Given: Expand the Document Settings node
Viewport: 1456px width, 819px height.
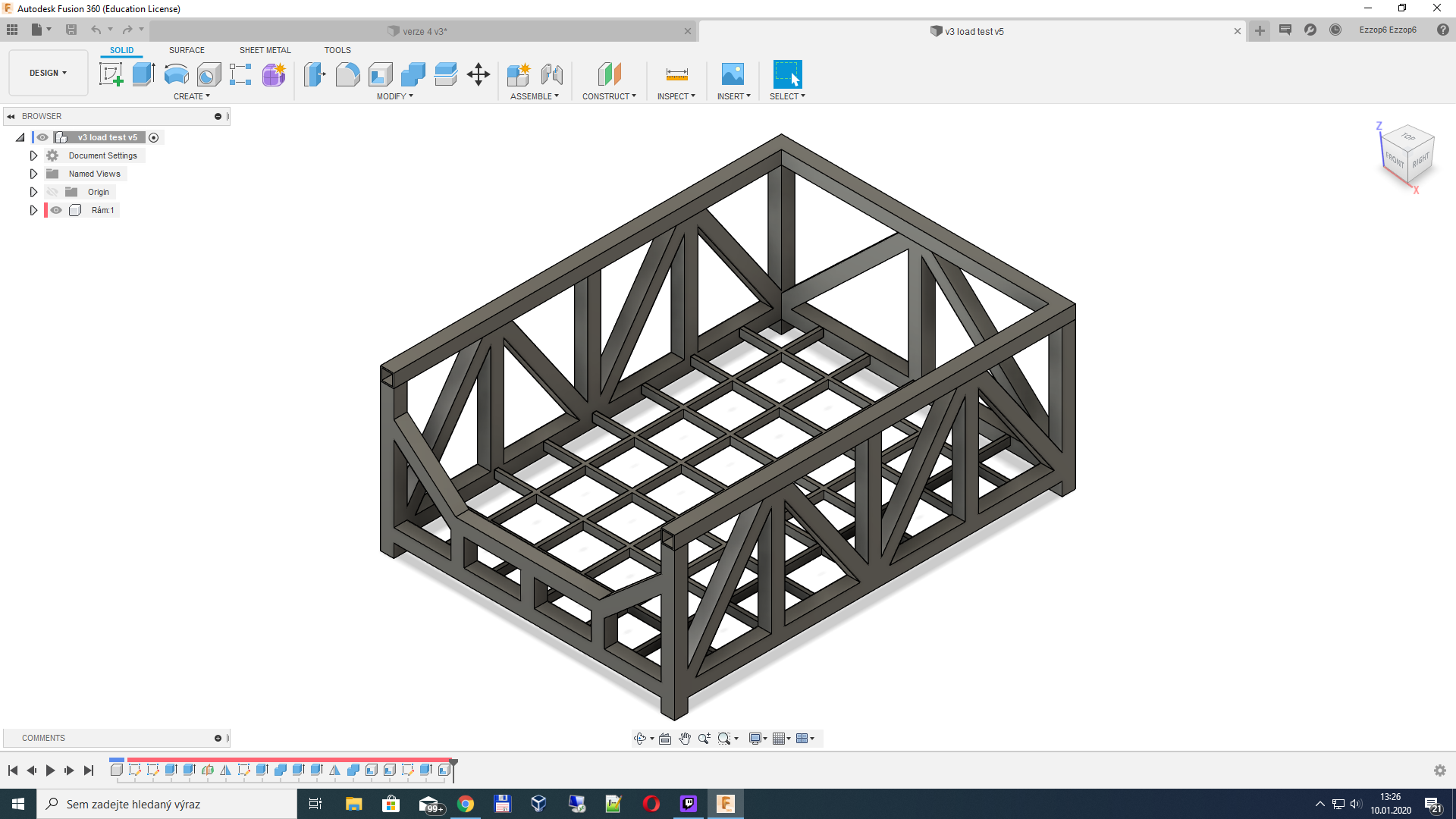Looking at the screenshot, I should [33, 155].
